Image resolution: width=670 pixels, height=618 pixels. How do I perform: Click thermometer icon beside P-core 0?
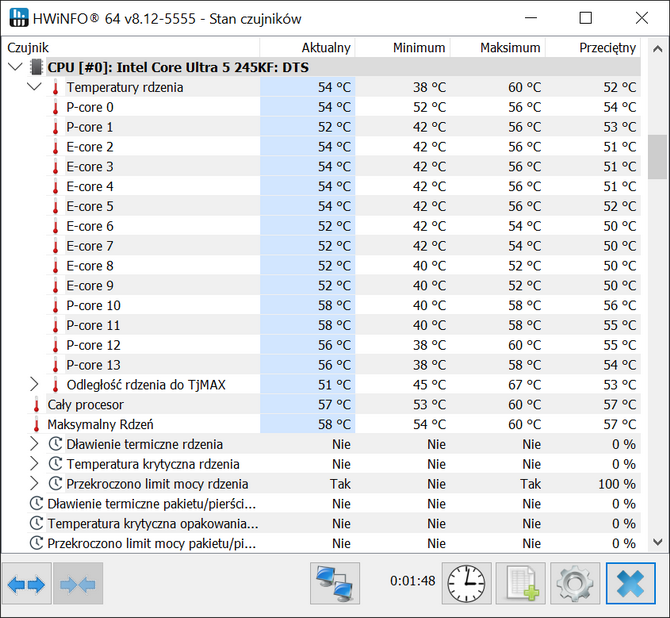point(55,107)
